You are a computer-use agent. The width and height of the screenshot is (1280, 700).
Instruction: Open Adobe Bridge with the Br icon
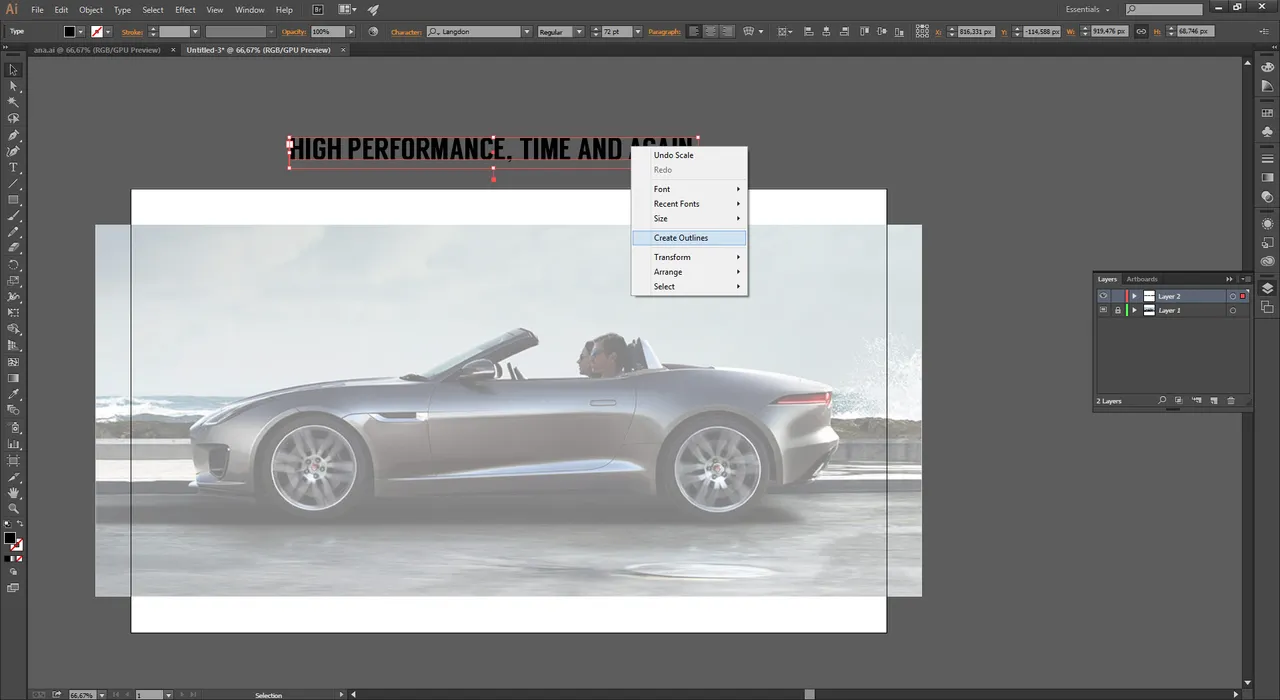[x=318, y=10]
